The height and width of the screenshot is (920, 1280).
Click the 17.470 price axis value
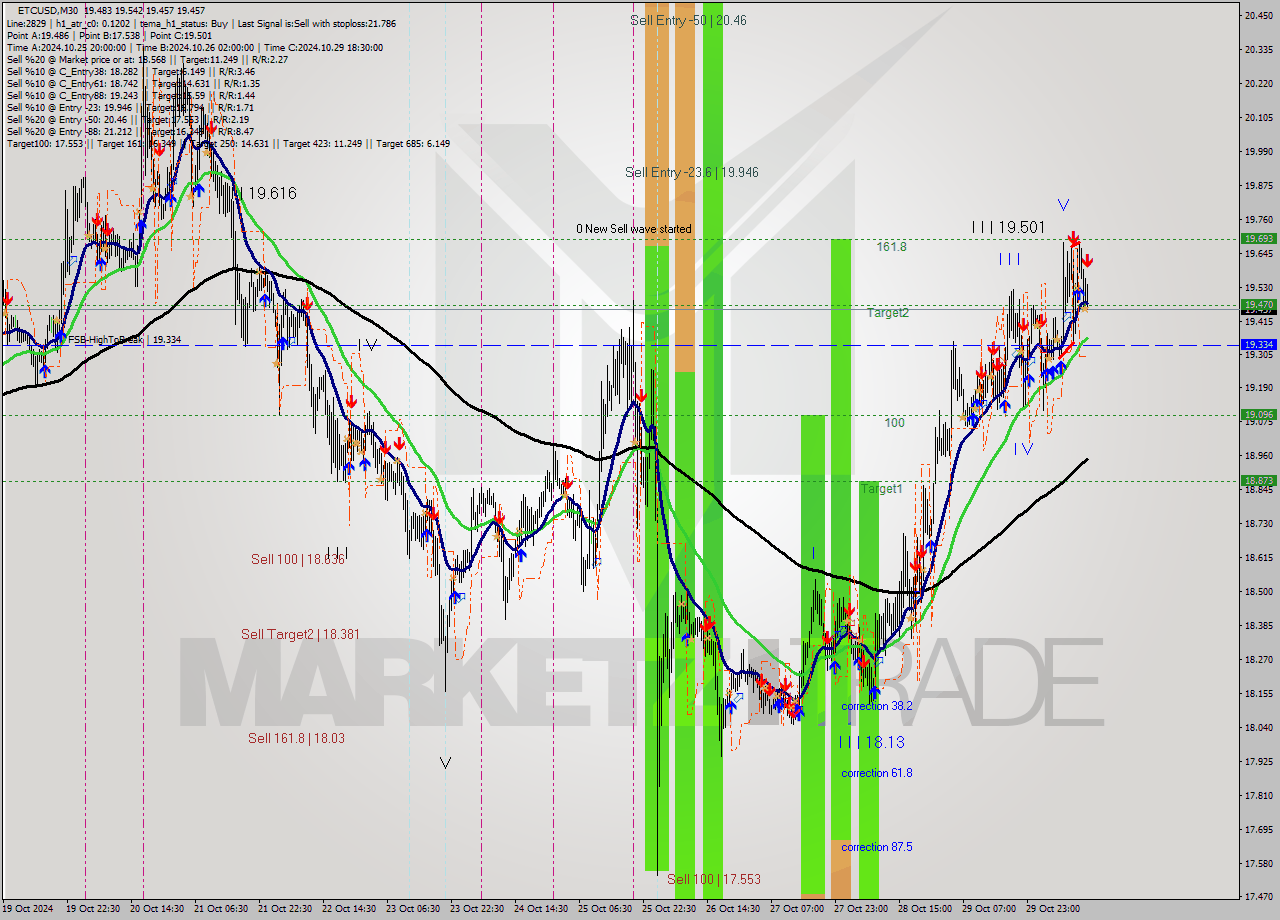pos(1258,897)
